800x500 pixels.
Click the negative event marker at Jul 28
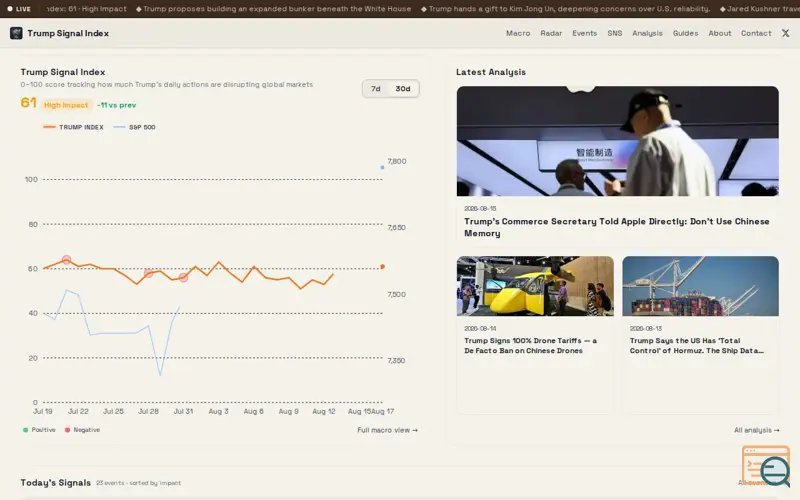148,273
